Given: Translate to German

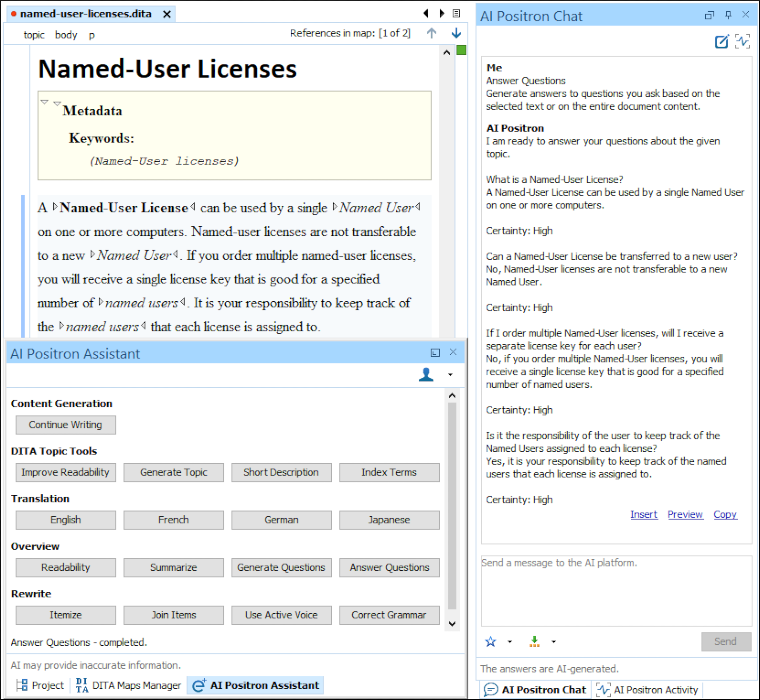Looking at the screenshot, I should [281, 520].
